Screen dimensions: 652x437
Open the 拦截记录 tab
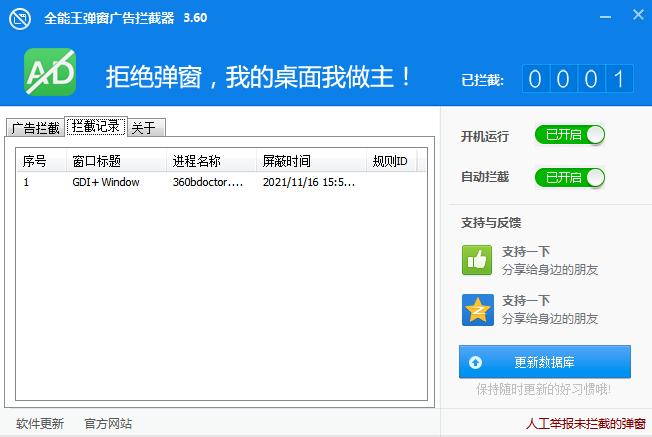click(96, 126)
